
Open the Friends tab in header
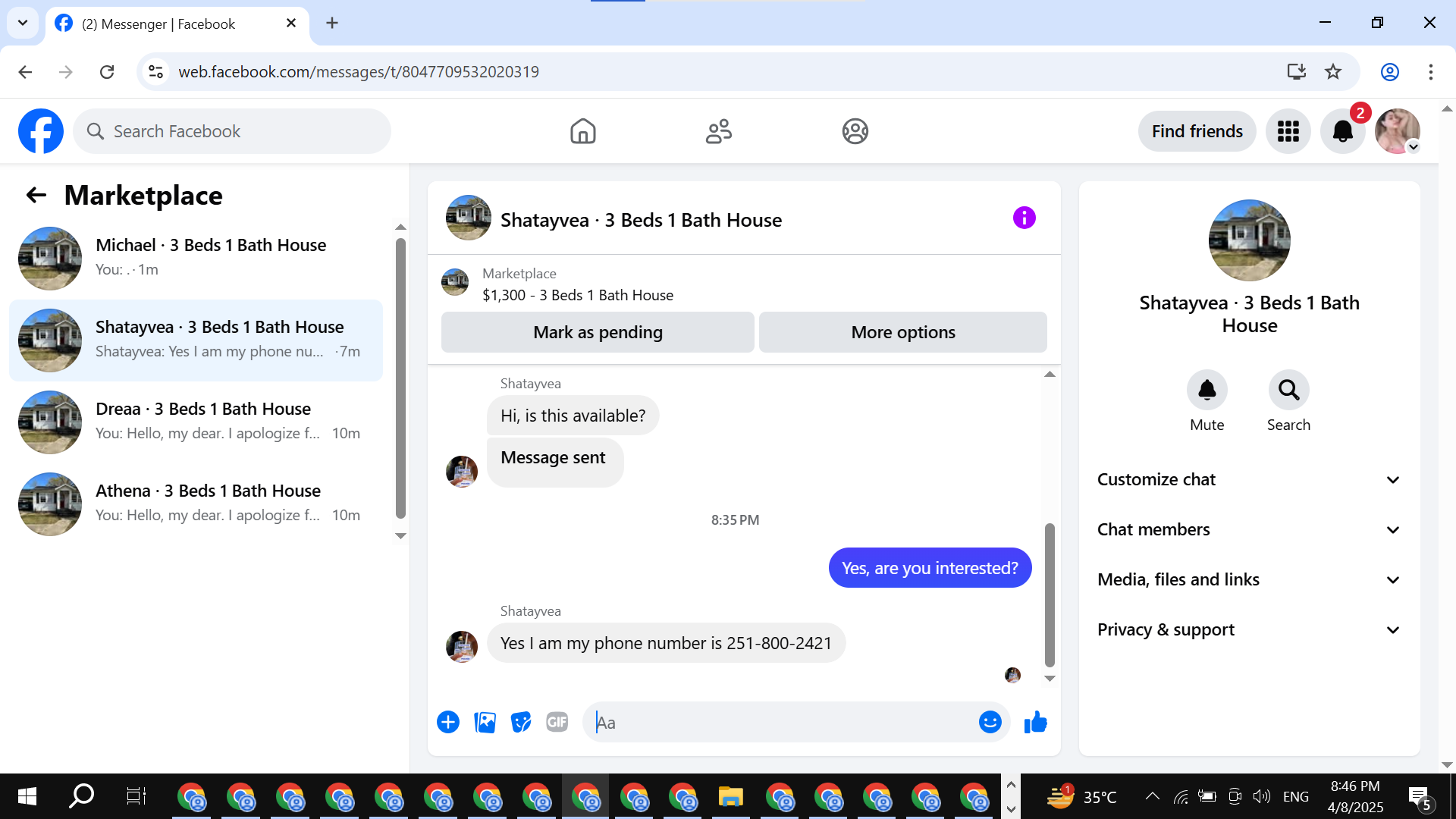pos(718,132)
